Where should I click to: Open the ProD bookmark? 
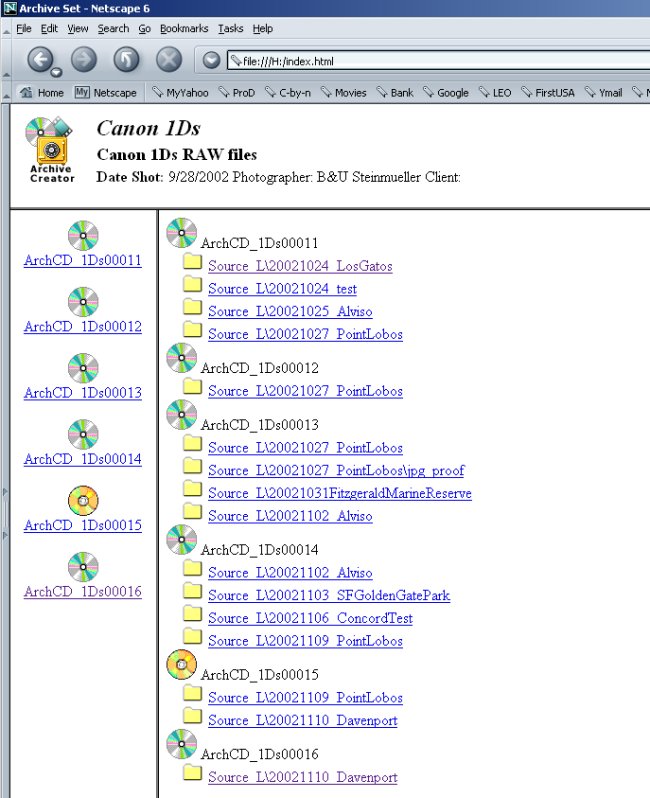pos(237,93)
